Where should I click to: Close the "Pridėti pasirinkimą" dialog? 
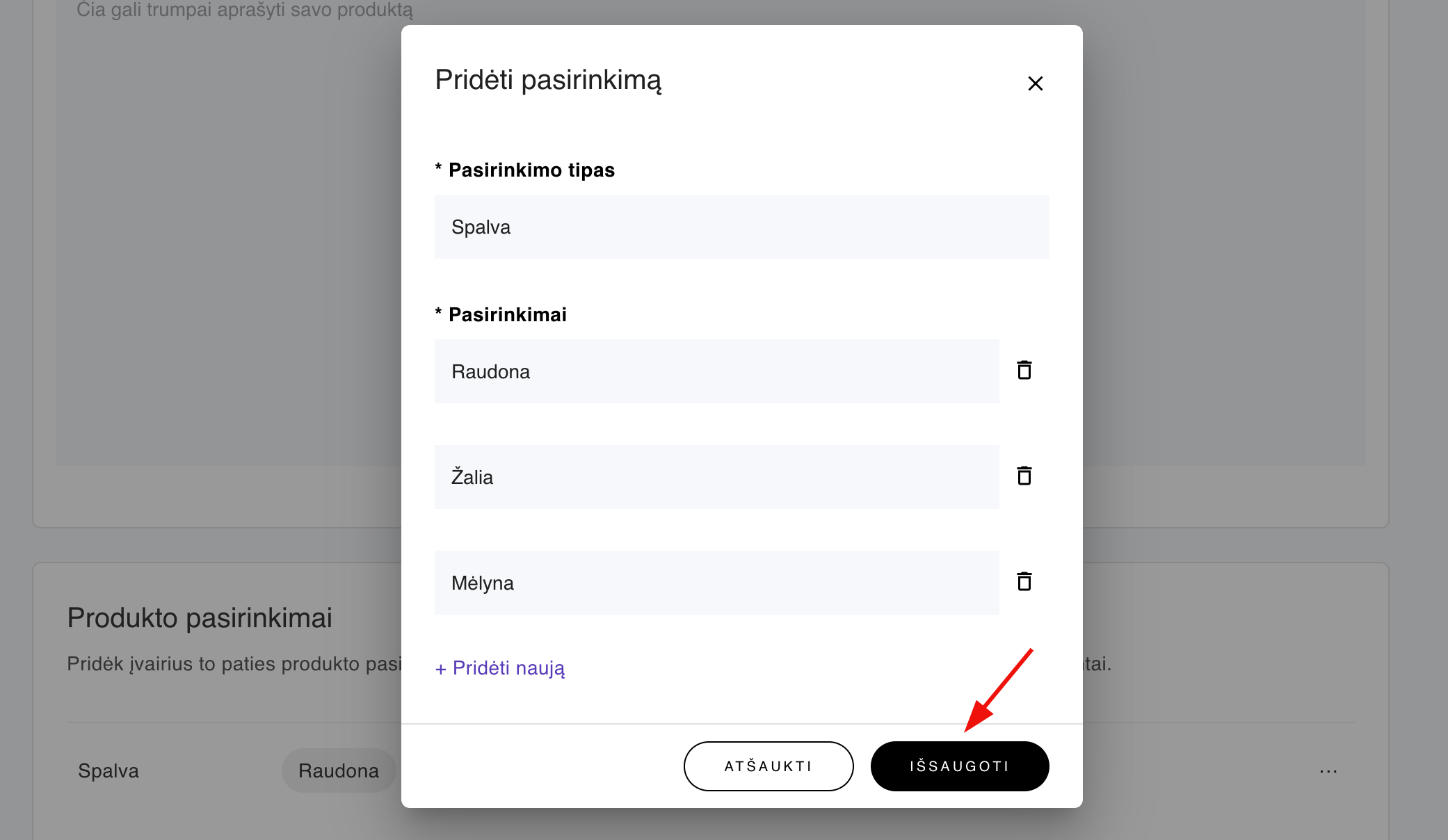(1035, 83)
